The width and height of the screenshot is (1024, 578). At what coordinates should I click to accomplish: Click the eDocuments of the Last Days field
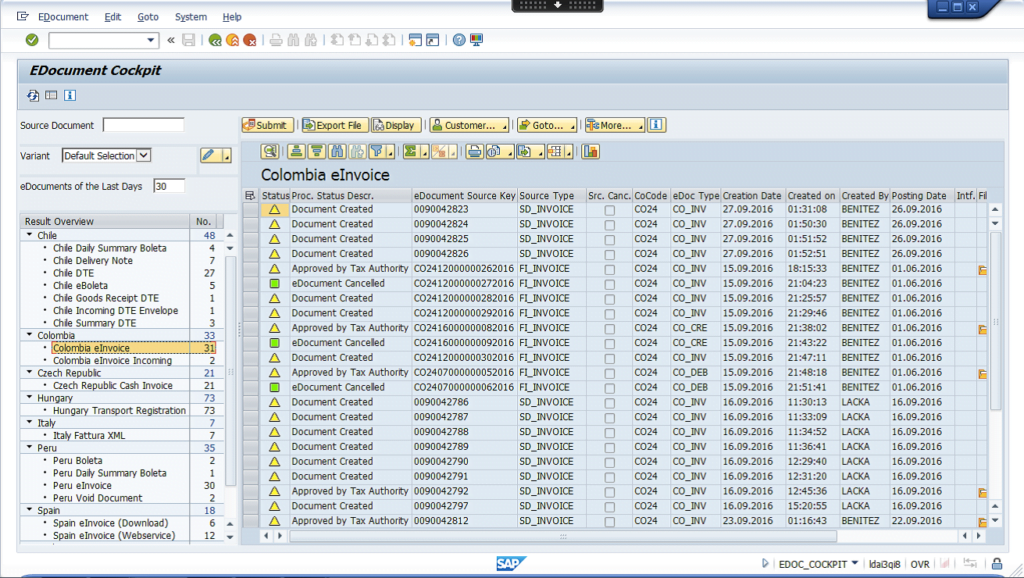169,186
